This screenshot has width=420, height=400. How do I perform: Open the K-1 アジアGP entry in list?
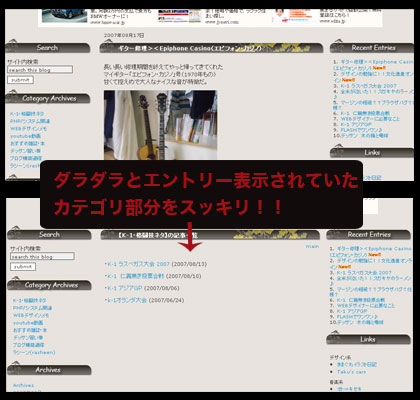pyautogui.click(x=125, y=288)
